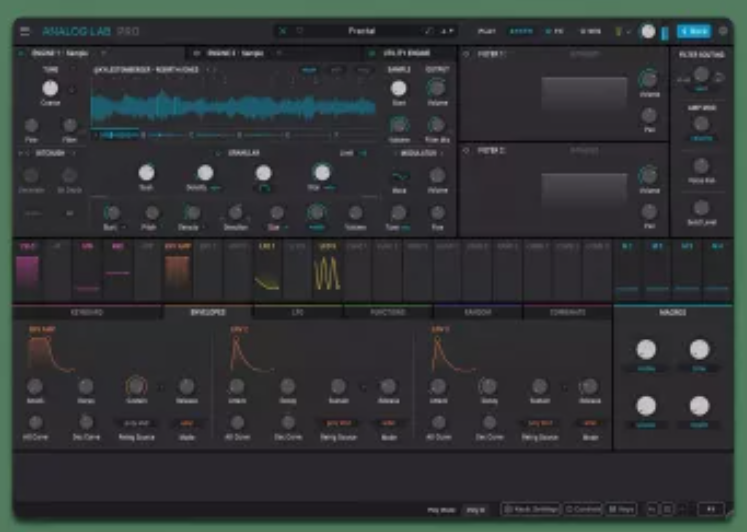Switch to the SYNTH view
Image resolution: width=747 pixels, height=532 pixels.
[x=521, y=31]
